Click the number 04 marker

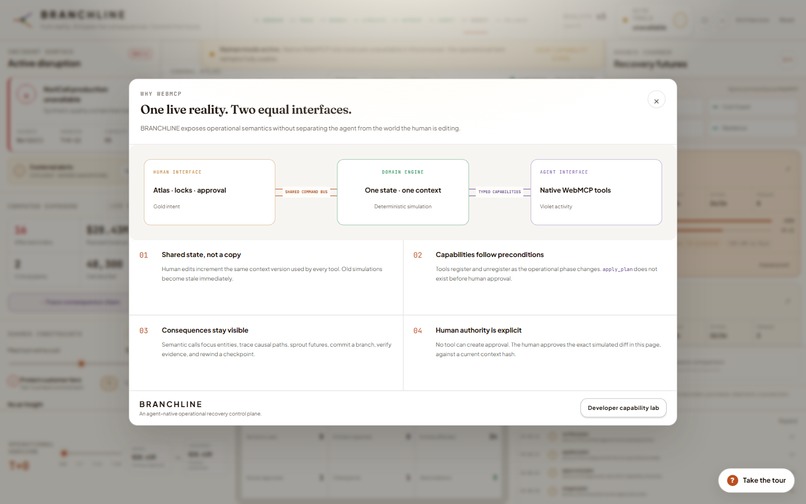pos(417,331)
